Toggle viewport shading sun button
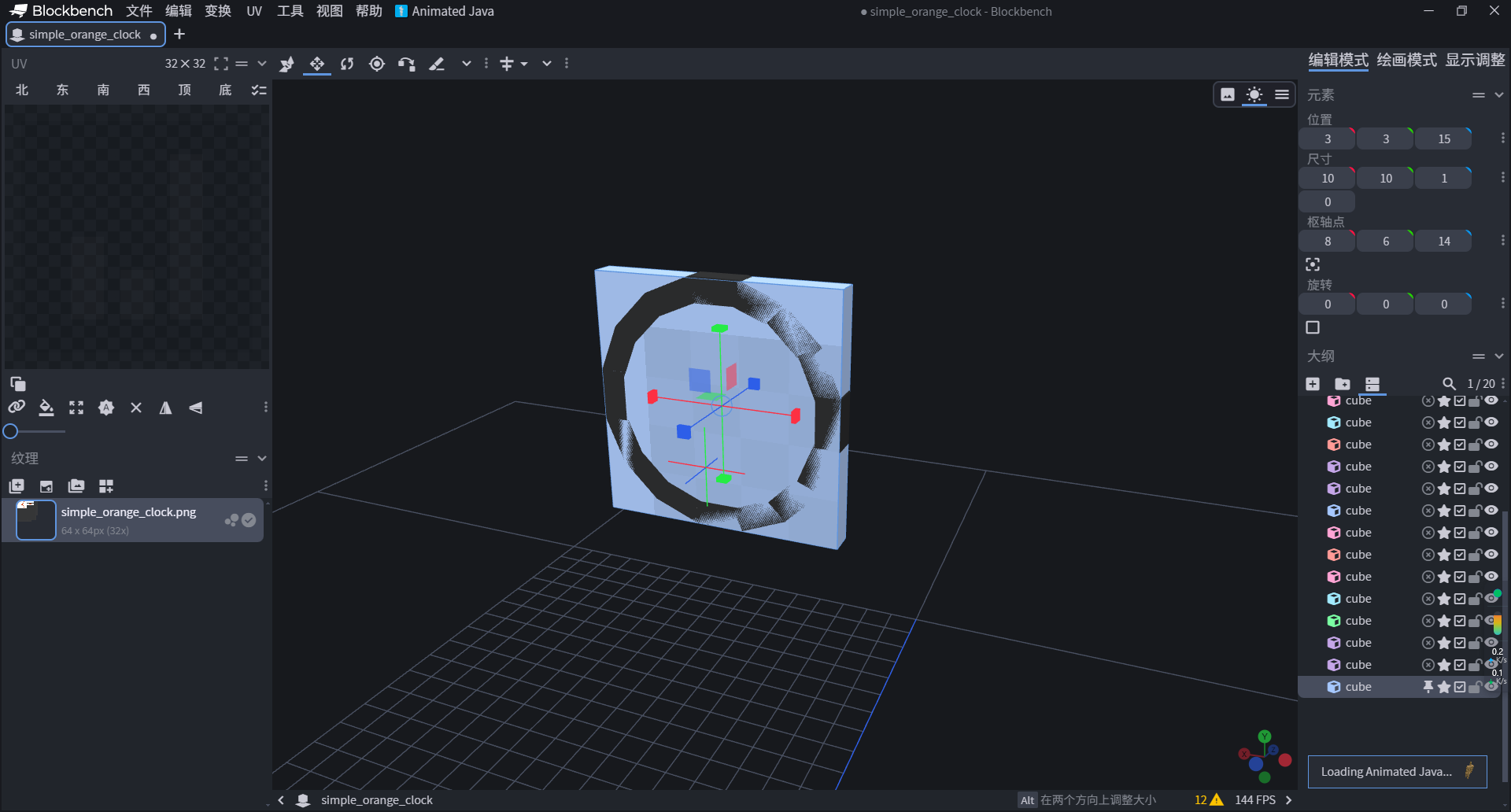1511x812 pixels. pyautogui.click(x=1254, y=95)
